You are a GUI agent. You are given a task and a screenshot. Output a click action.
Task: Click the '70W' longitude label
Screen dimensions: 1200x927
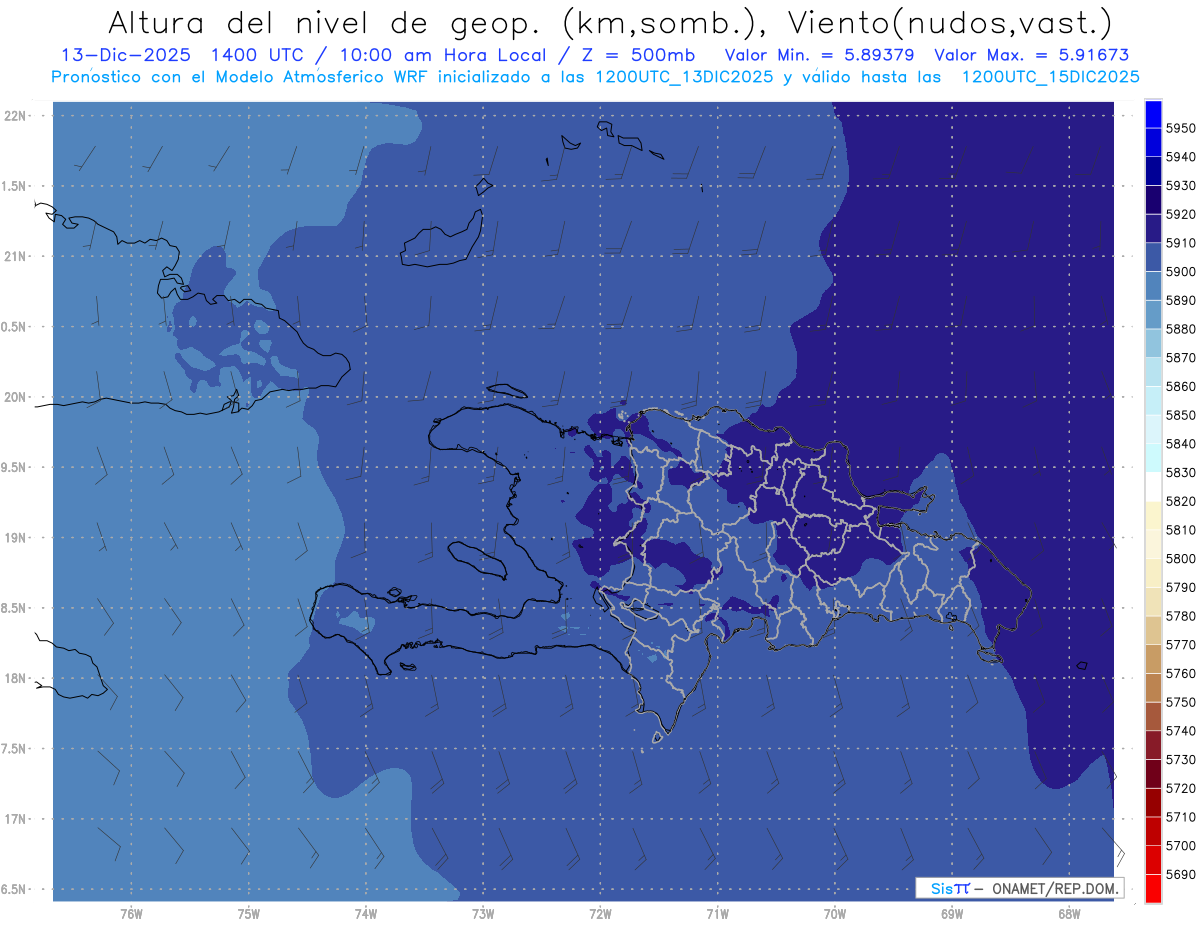pyautogui.click(x=834, y=913)
